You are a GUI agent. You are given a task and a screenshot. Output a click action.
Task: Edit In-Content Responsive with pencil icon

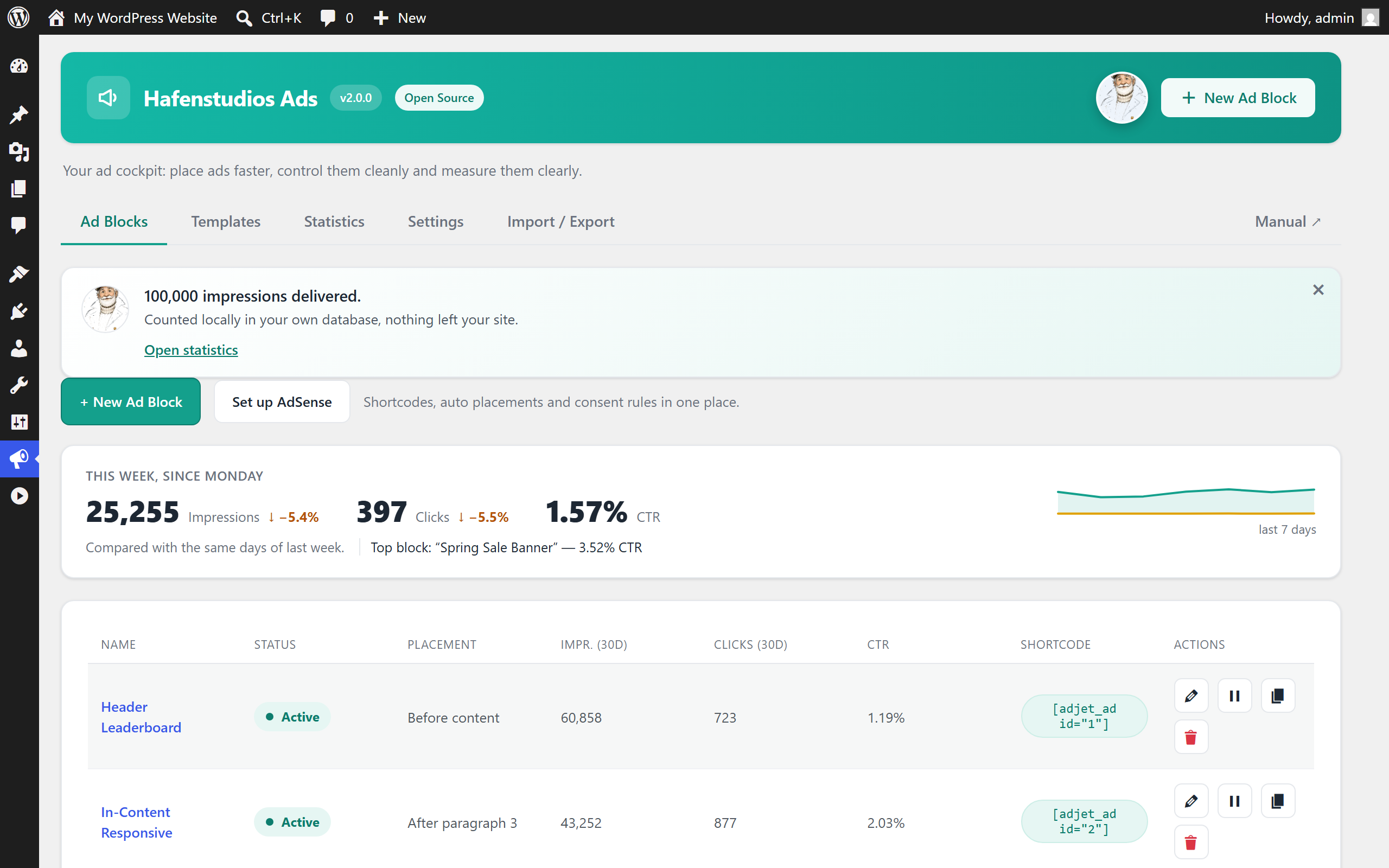click(x=1191, y=801)
